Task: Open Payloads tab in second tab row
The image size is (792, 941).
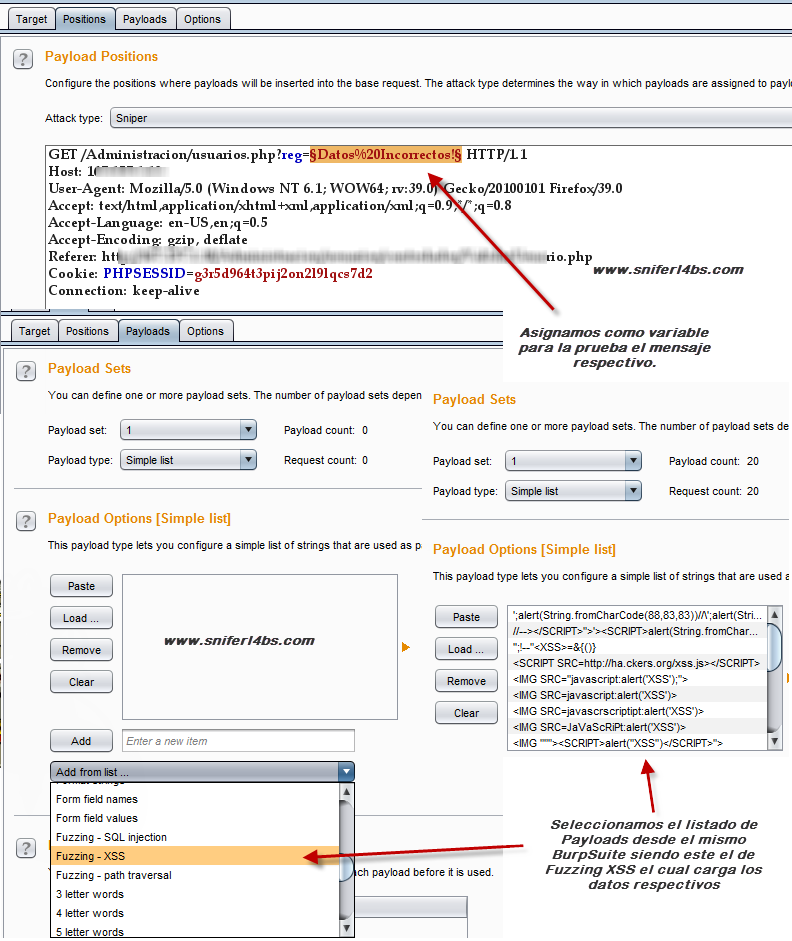Action: [x=148, y=331]
